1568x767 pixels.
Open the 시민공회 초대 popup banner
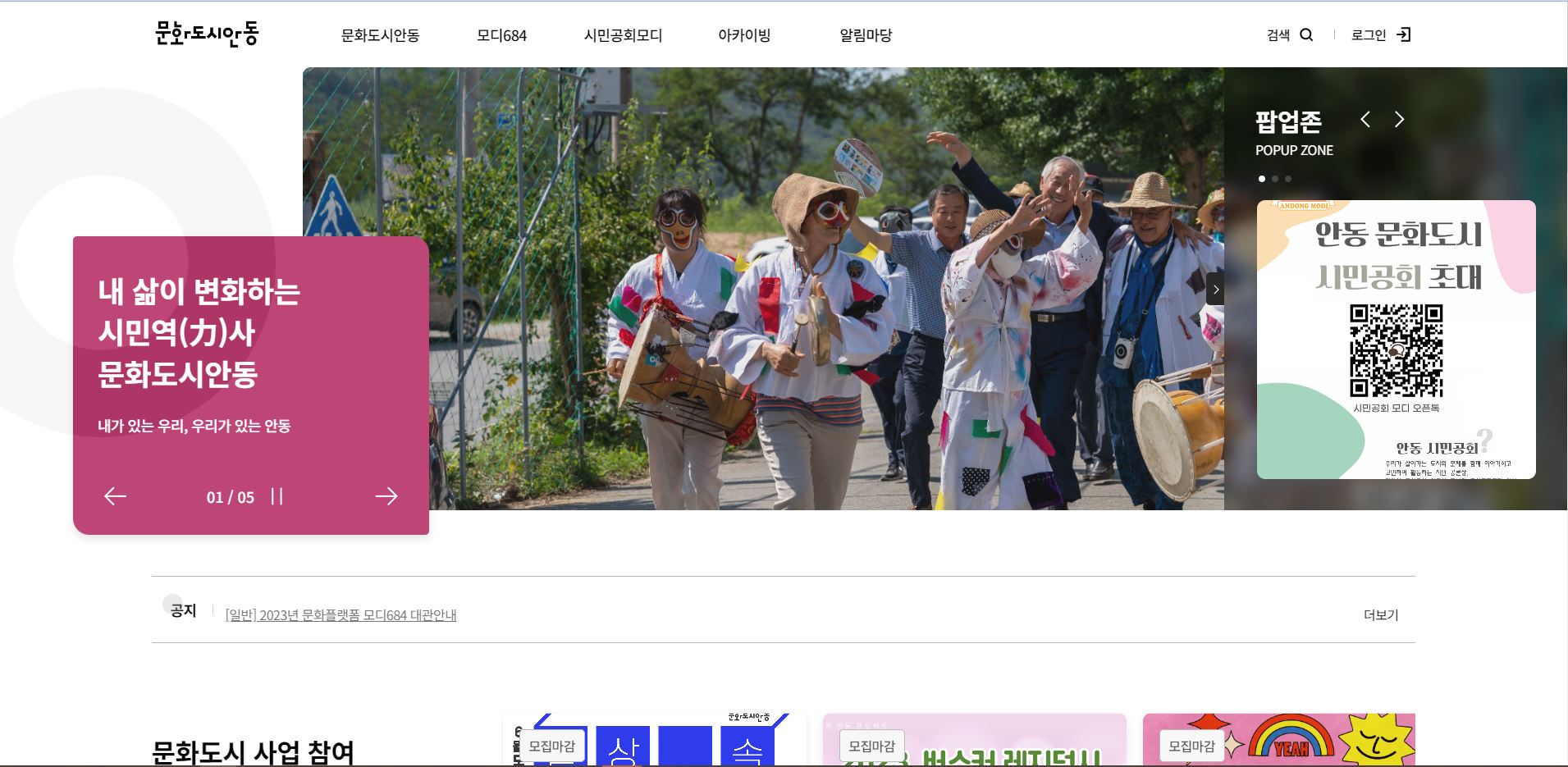pyautogui.click(x=1396, y=340)
